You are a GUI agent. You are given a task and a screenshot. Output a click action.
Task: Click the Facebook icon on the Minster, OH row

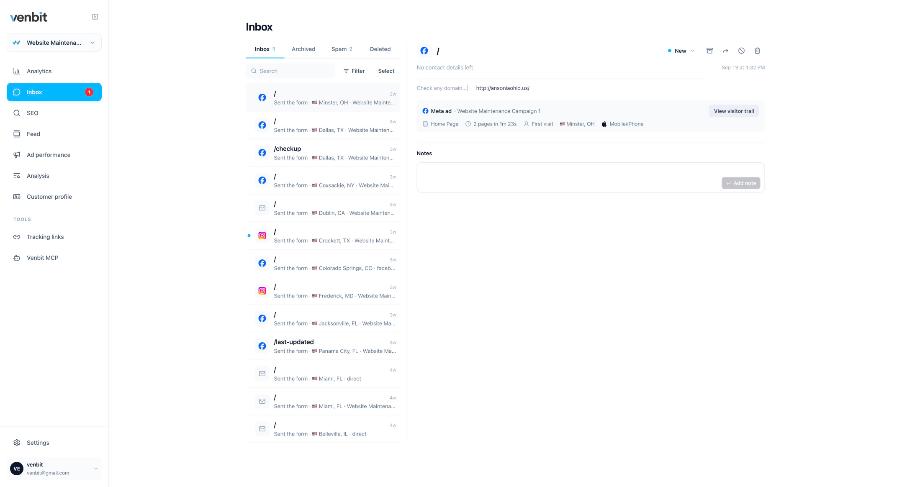pyautogui.click(x=262, y=98)
